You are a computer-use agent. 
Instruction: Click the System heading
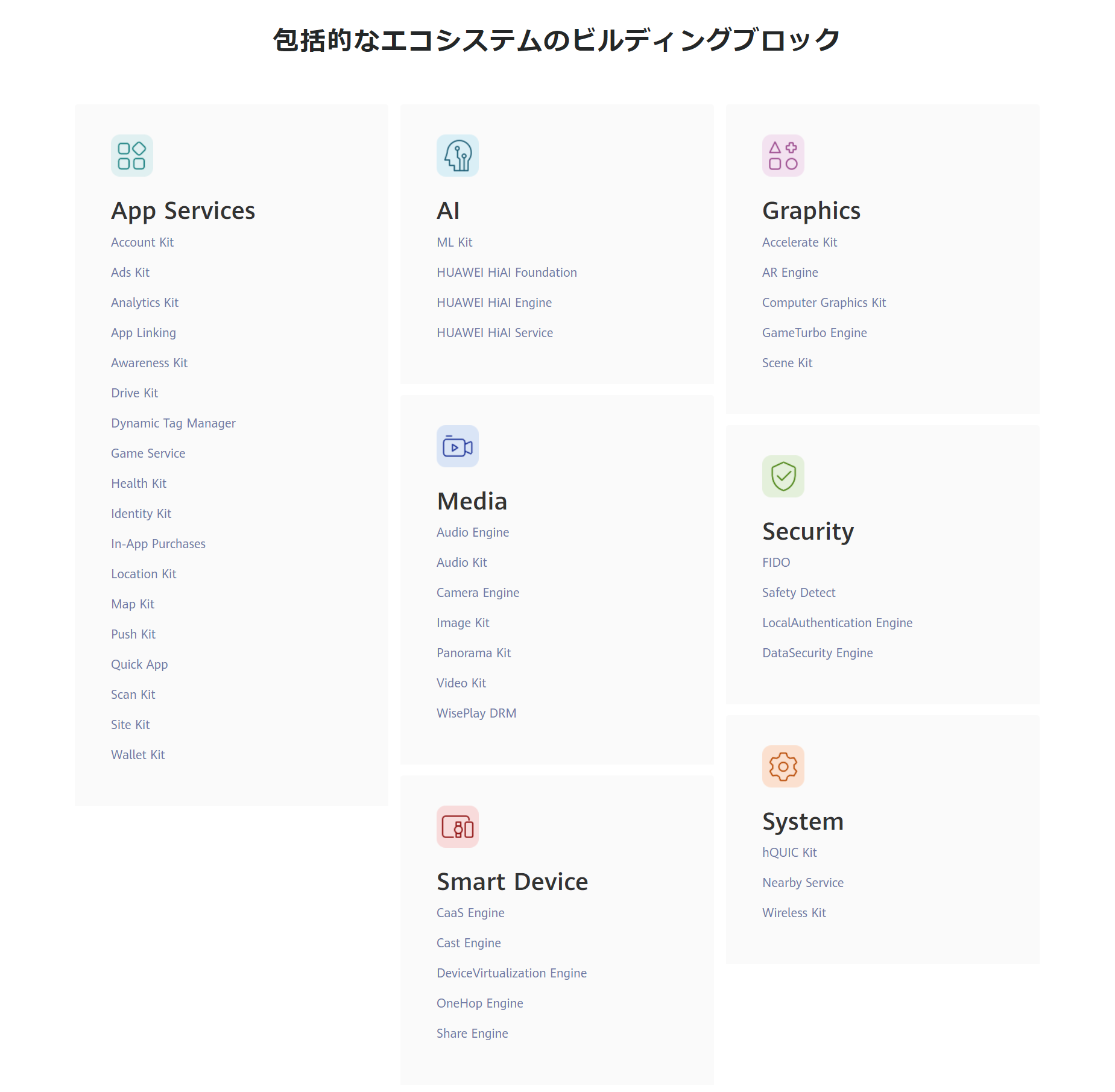point(803,822)
